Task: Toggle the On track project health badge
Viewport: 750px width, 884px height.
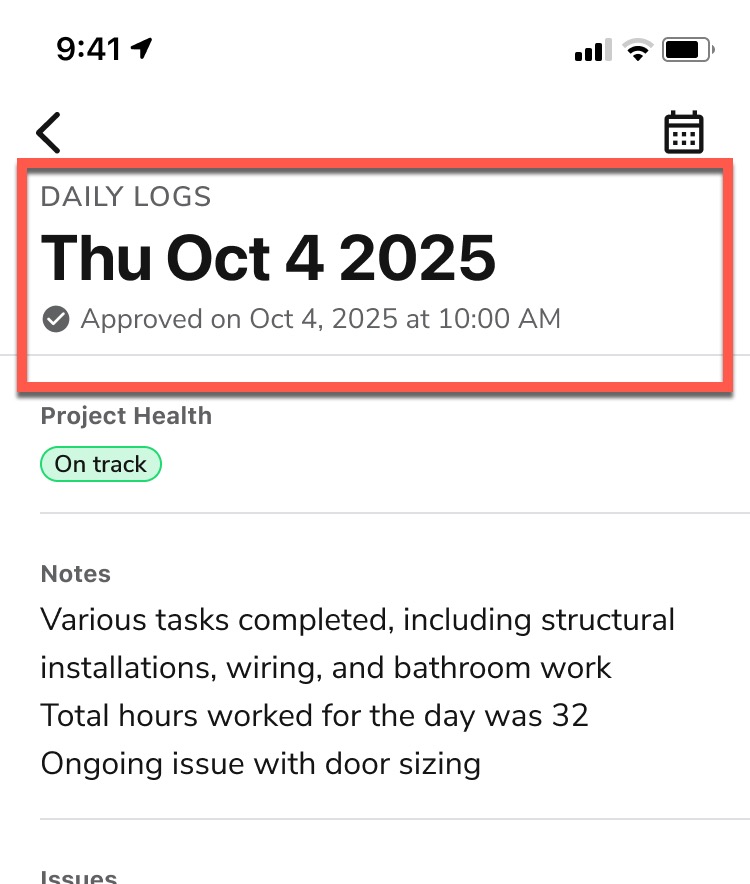Action: [x=100, y=463]
